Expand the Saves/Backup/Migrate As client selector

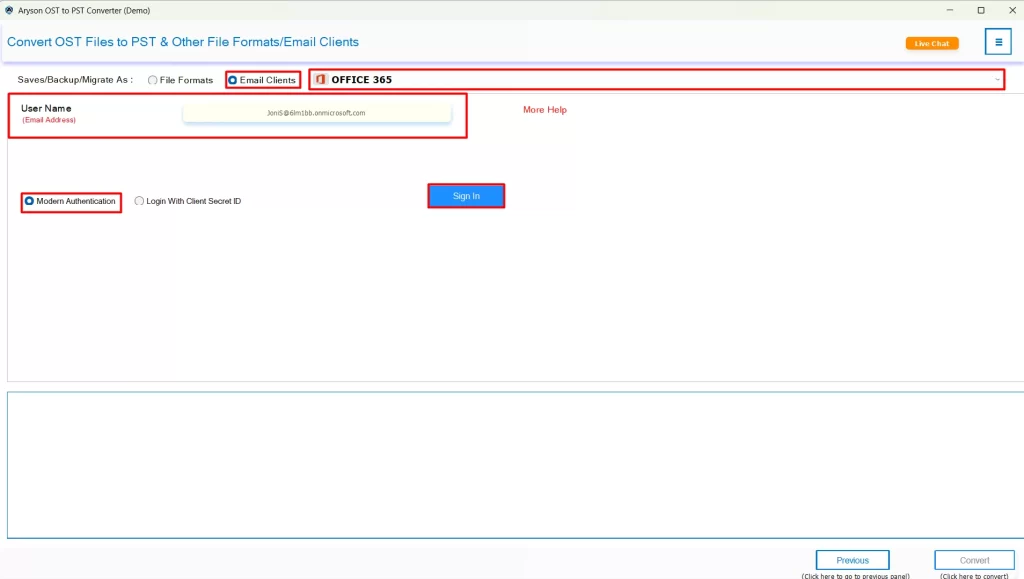point(660,79)
